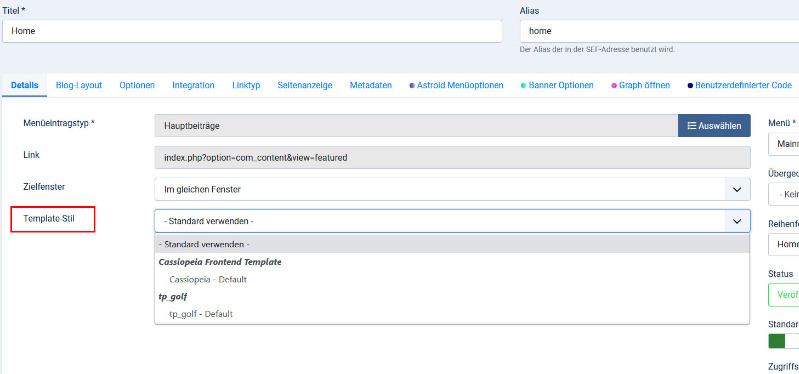Click the Auswählen button for menu item type
The image size is (799, 374).
tap(714, 125)
